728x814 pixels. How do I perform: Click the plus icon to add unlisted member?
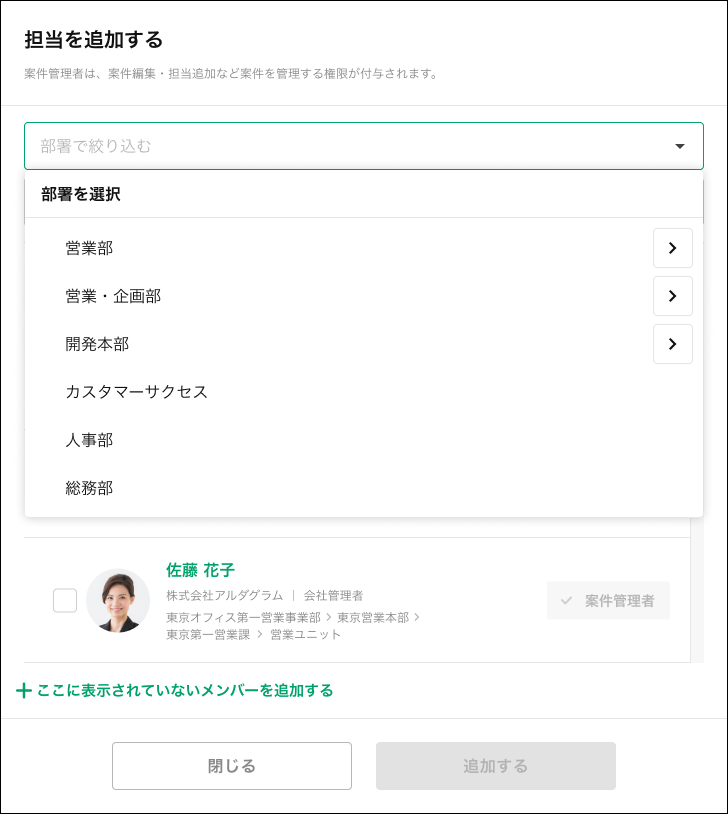22,691
